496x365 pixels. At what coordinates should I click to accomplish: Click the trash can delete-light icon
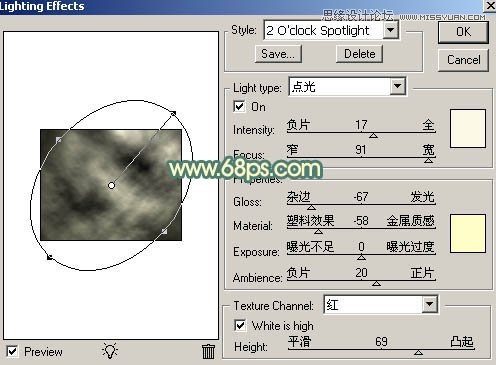208,351
